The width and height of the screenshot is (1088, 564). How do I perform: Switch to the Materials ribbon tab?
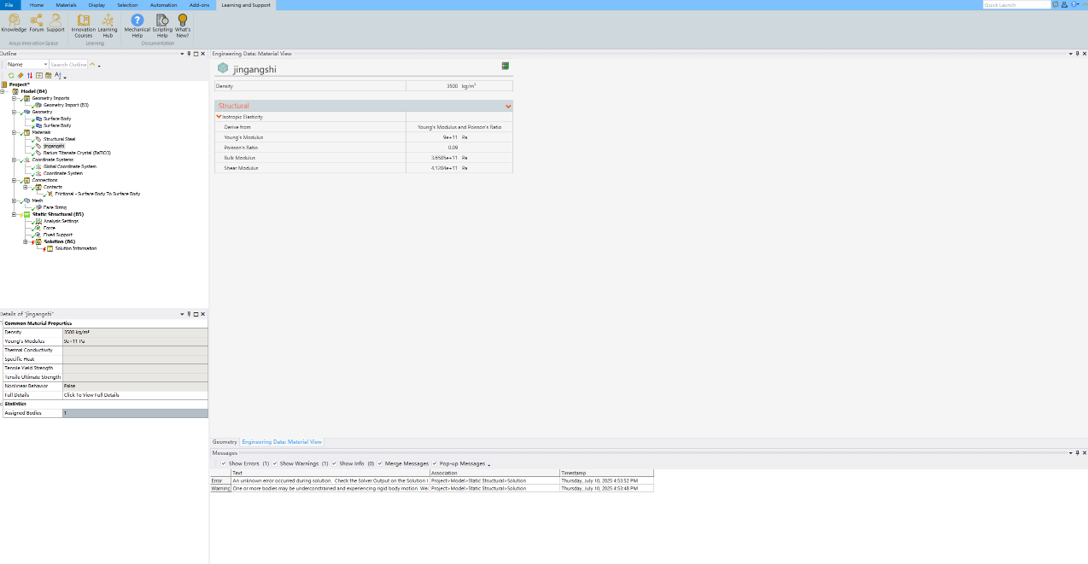[x=66, y=5]
